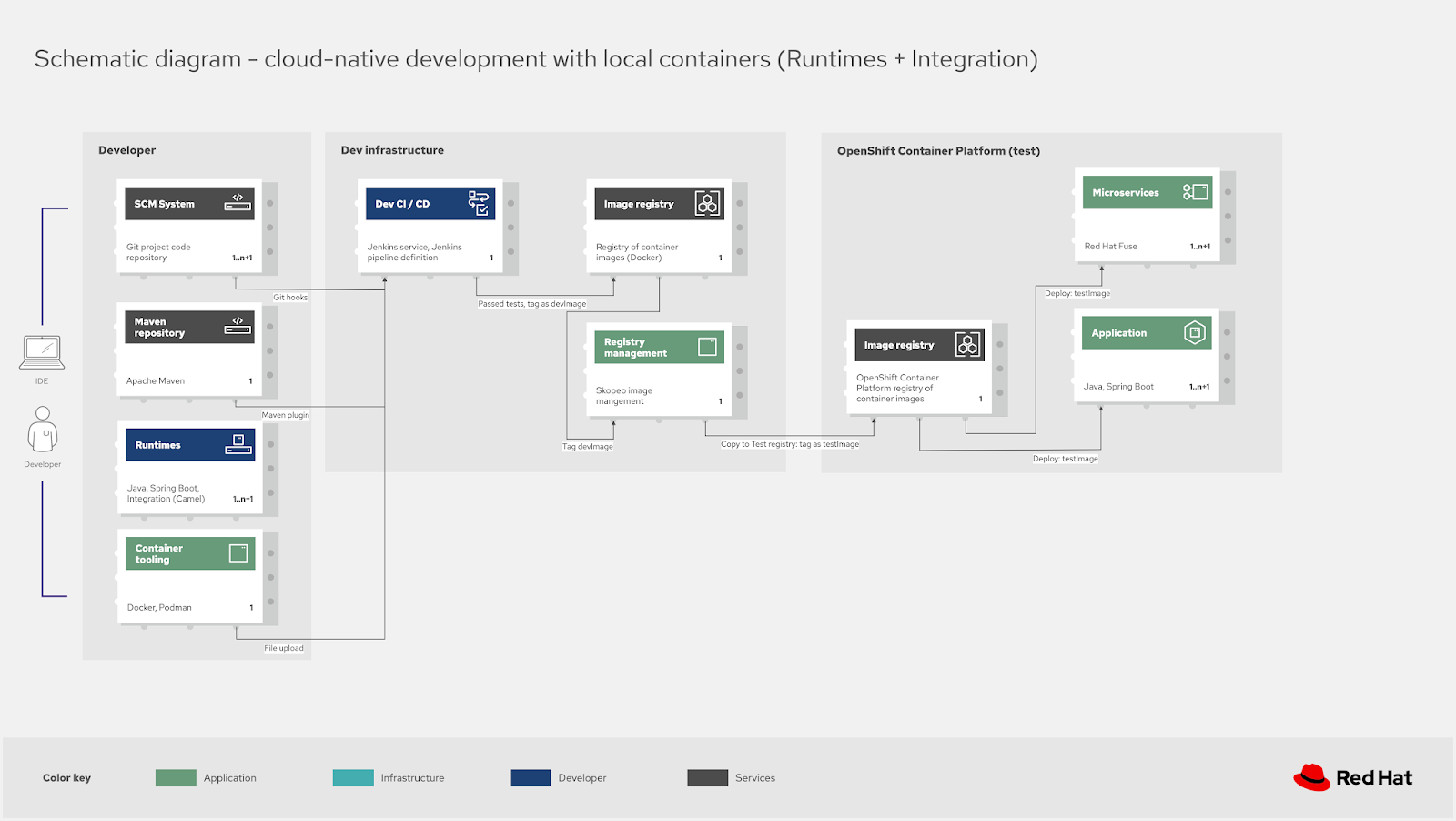Toggle the Git hooks connector label

[x=289, y=297]
